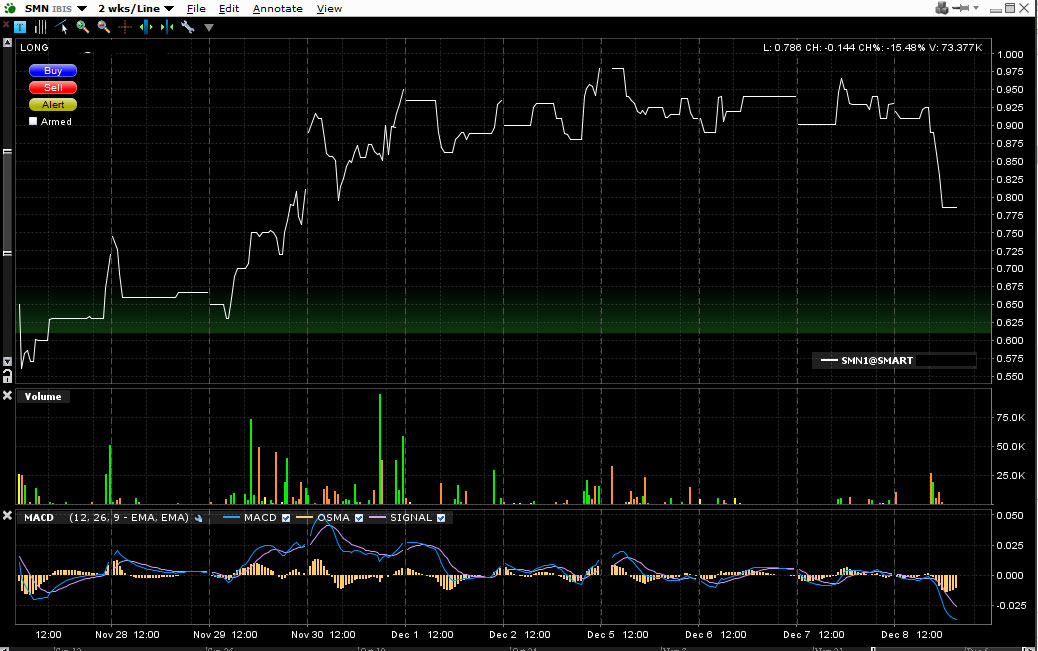Activate the orange crosshair tool

124,27
